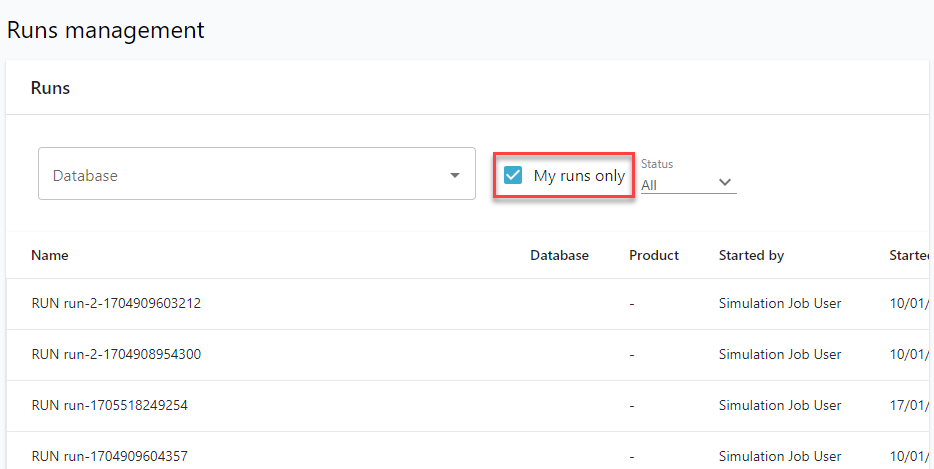Click the Status label above All
934x469 pixels.
(x=657, y=164)
